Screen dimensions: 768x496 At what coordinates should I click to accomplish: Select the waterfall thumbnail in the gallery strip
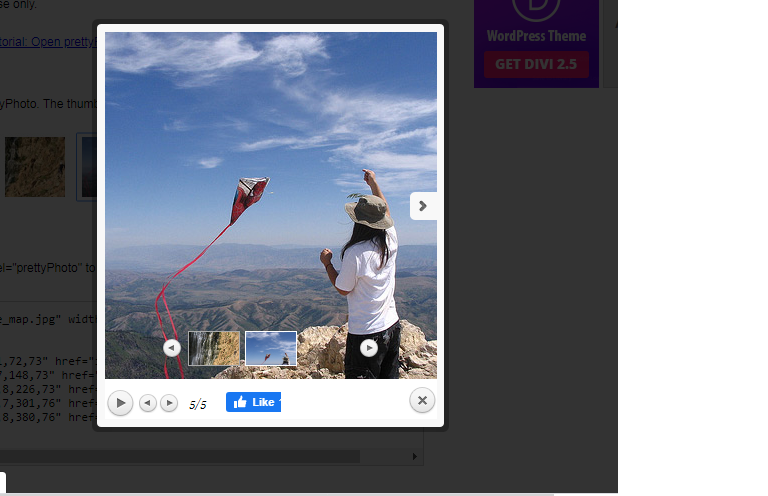pos(214,348)
